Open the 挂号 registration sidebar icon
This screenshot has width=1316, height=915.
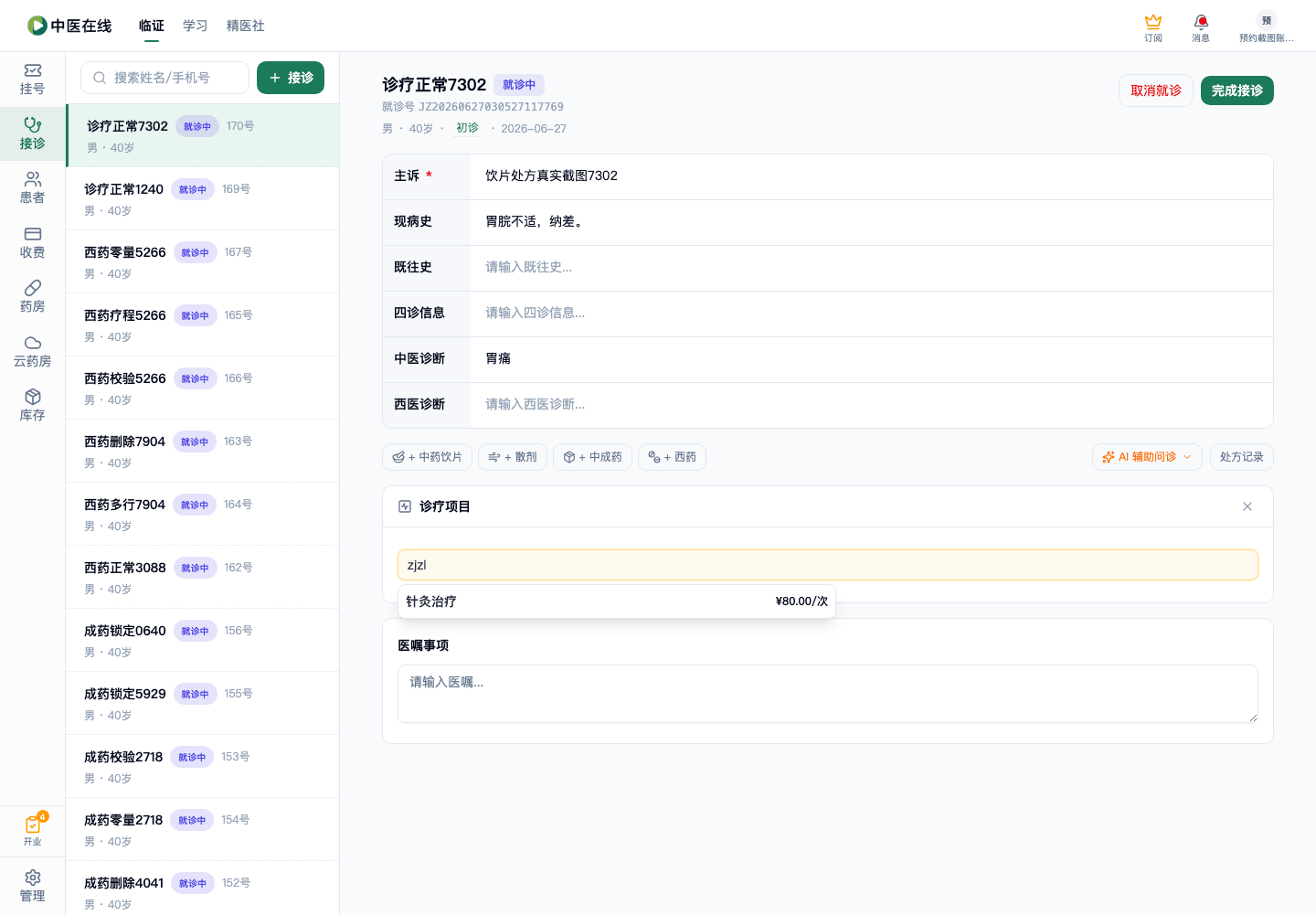(32, 80)
